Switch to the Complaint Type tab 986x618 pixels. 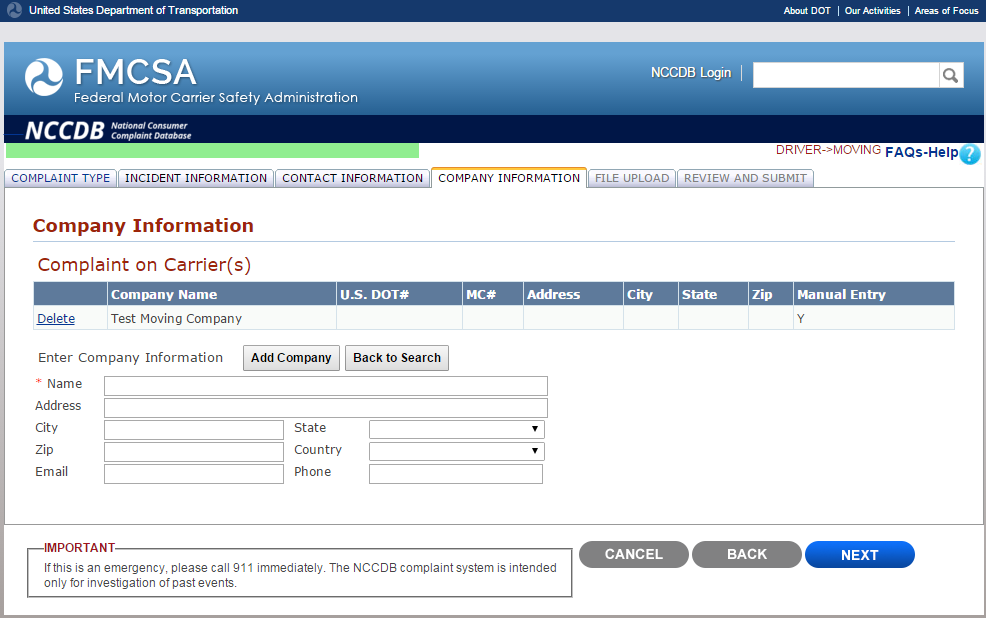click(60, 179)
